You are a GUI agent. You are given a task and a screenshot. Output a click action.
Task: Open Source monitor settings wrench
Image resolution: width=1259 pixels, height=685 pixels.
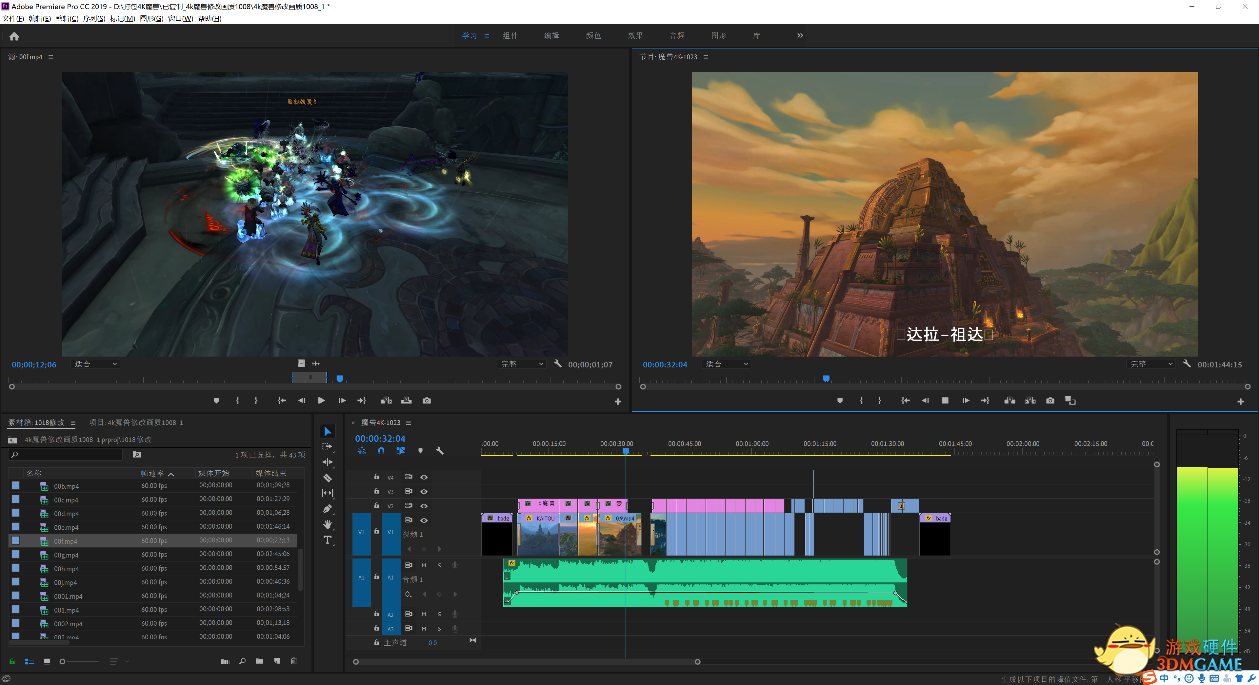tap(558, 364)
